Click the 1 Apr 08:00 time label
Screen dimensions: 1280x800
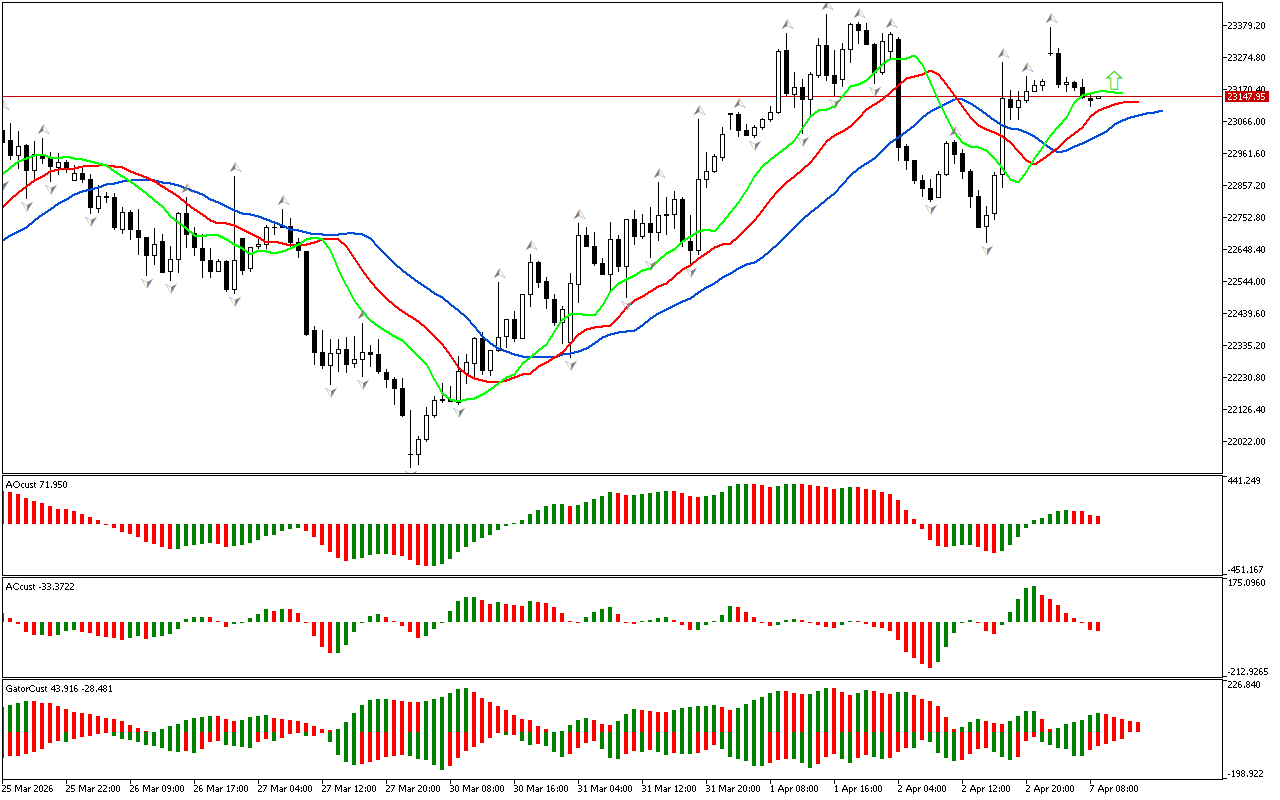coord(798,788)
